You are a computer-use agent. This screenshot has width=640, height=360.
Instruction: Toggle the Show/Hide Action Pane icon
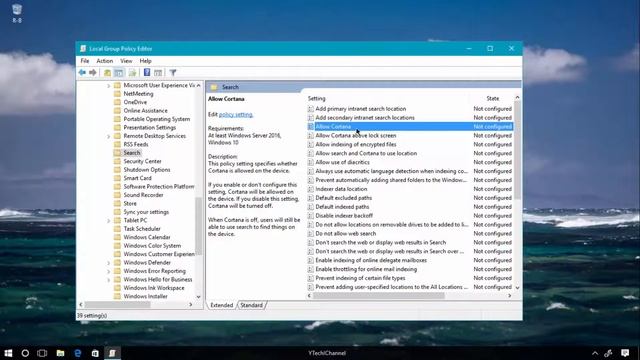pyautogui.click(x=158, y=73)
